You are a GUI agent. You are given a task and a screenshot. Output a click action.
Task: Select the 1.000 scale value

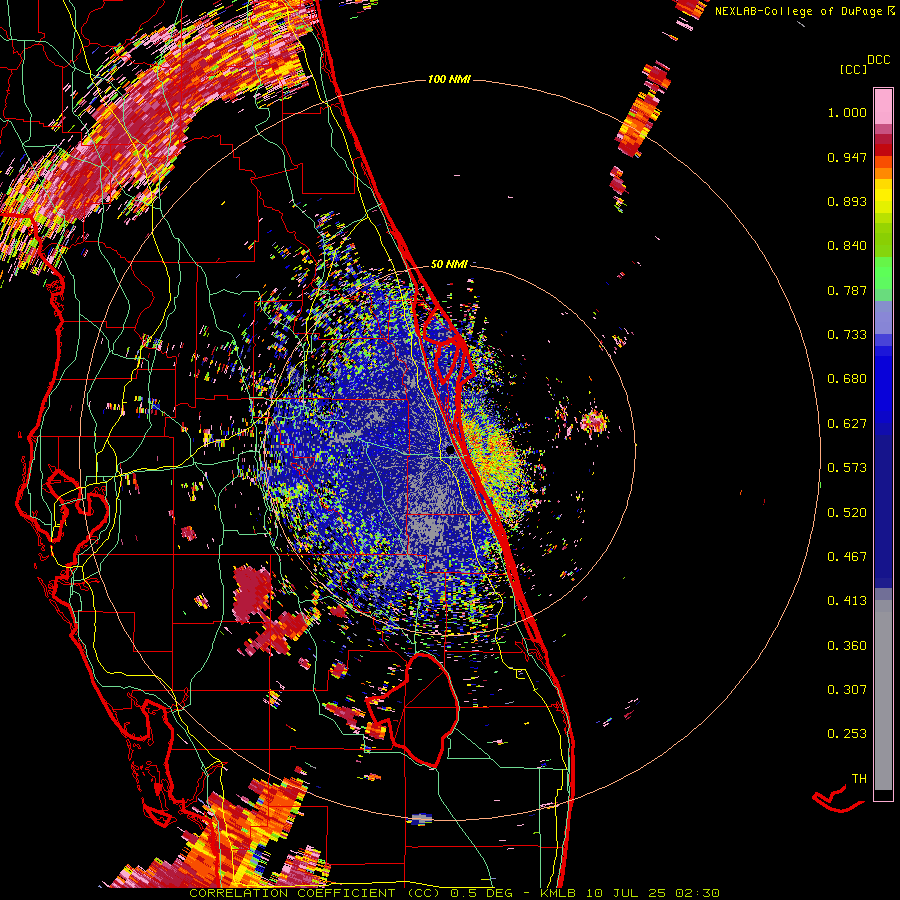point(847,112)
